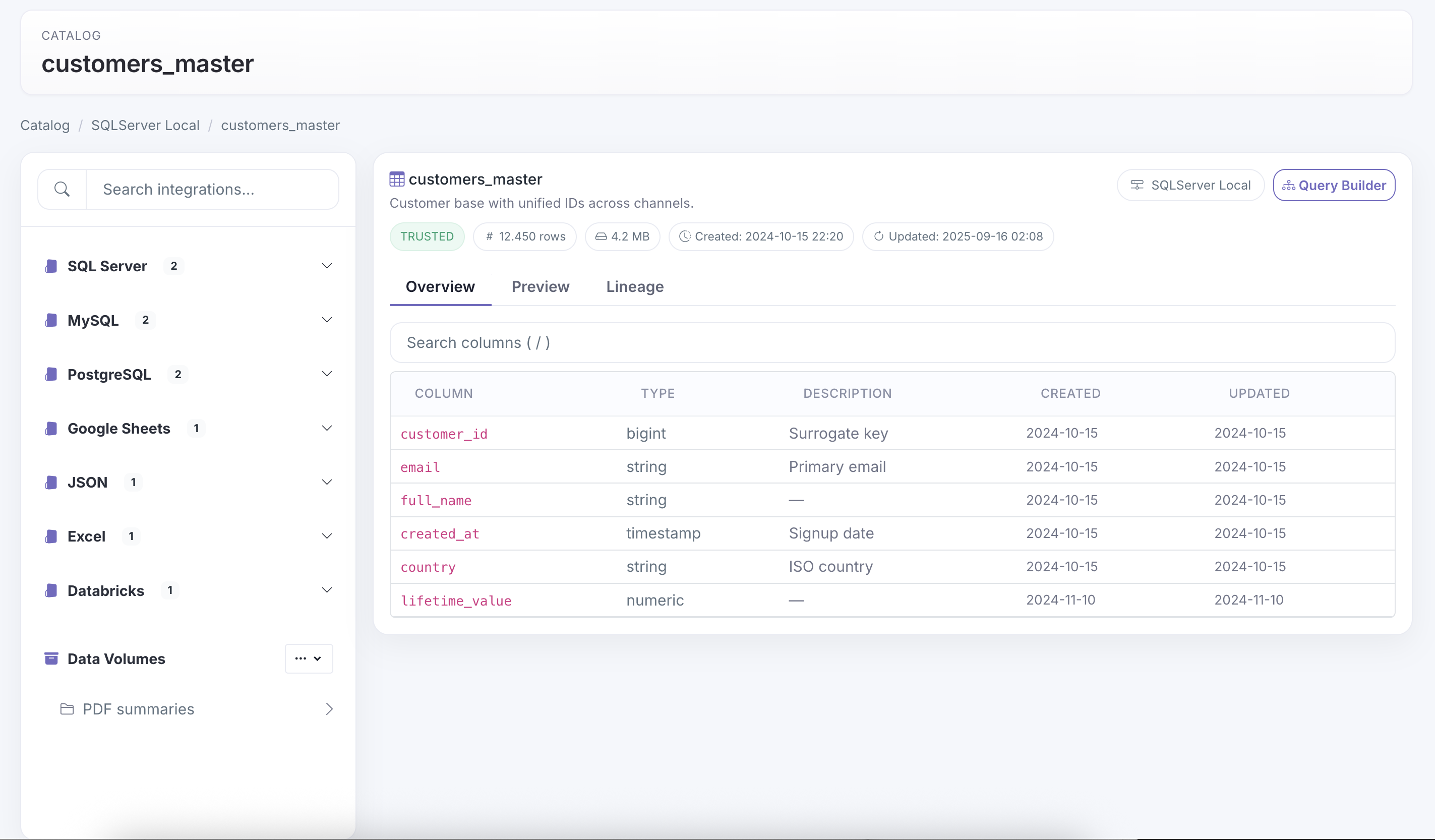The width and height of the screenshot is (1435, 840).
Task: Go to Catalog in the breadcrumb
Action: point(45,125)
